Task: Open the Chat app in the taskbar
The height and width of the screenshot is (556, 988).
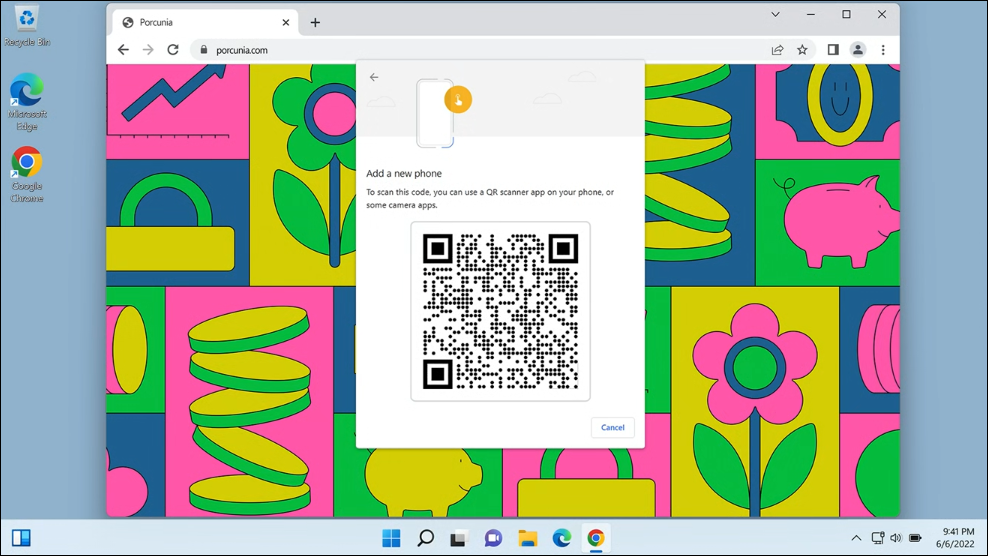Action: point(493,538)
